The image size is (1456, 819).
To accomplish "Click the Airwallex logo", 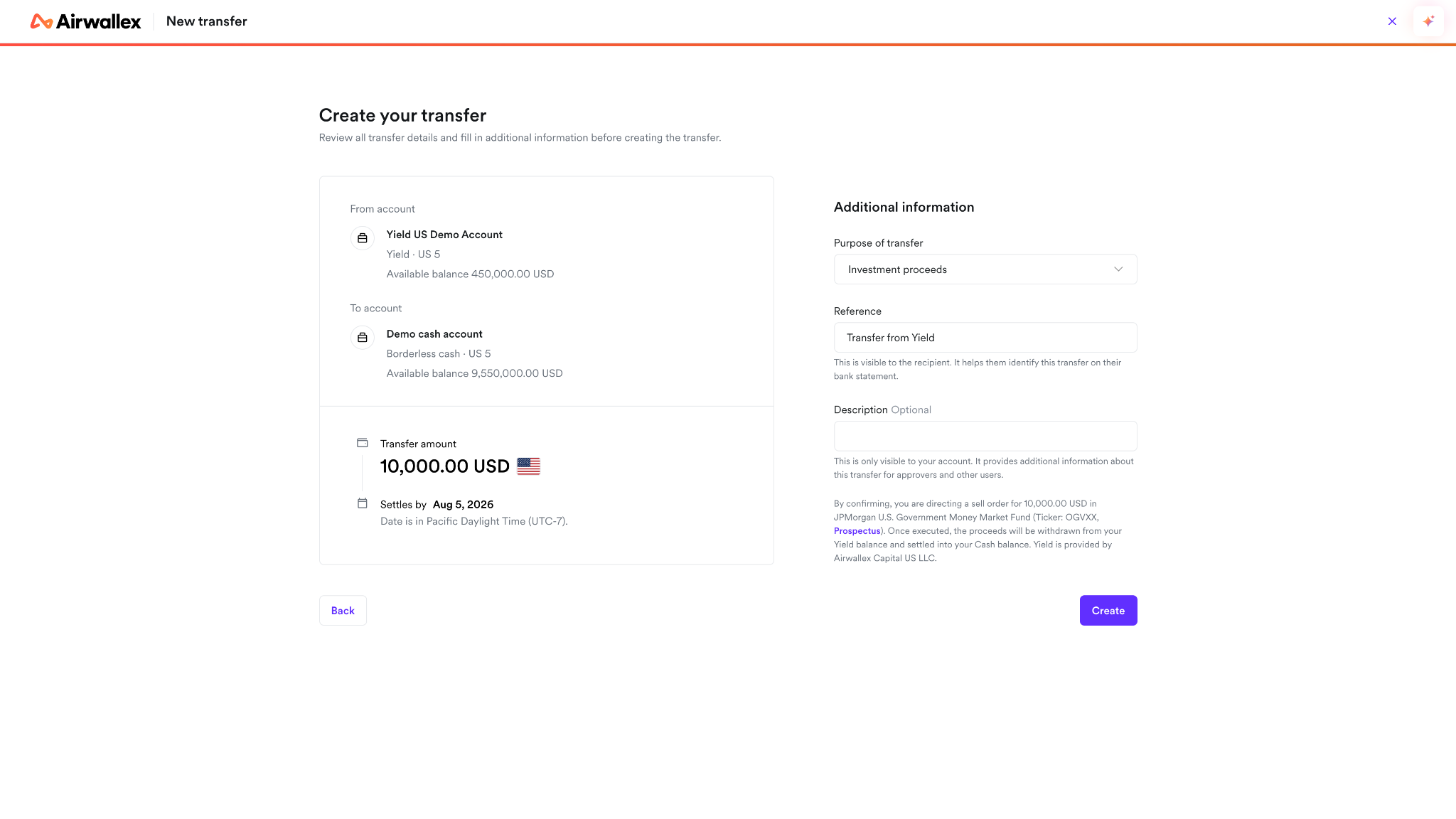I will coord(85,21).
